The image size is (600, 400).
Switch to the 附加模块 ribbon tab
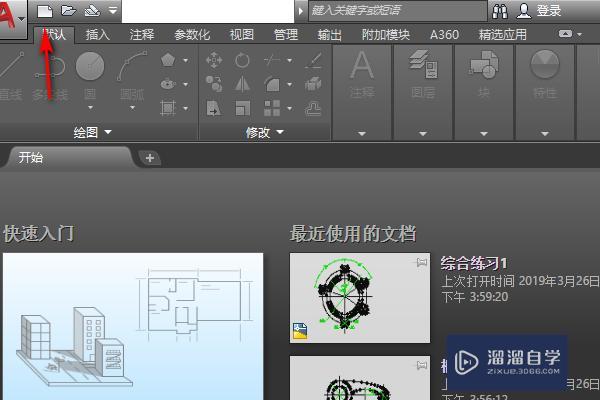(x=385, y=35)
